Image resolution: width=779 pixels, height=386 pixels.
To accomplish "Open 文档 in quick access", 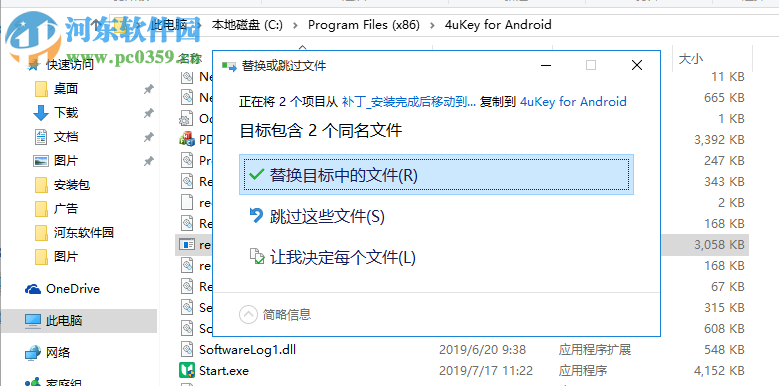I will click(66, 137).
